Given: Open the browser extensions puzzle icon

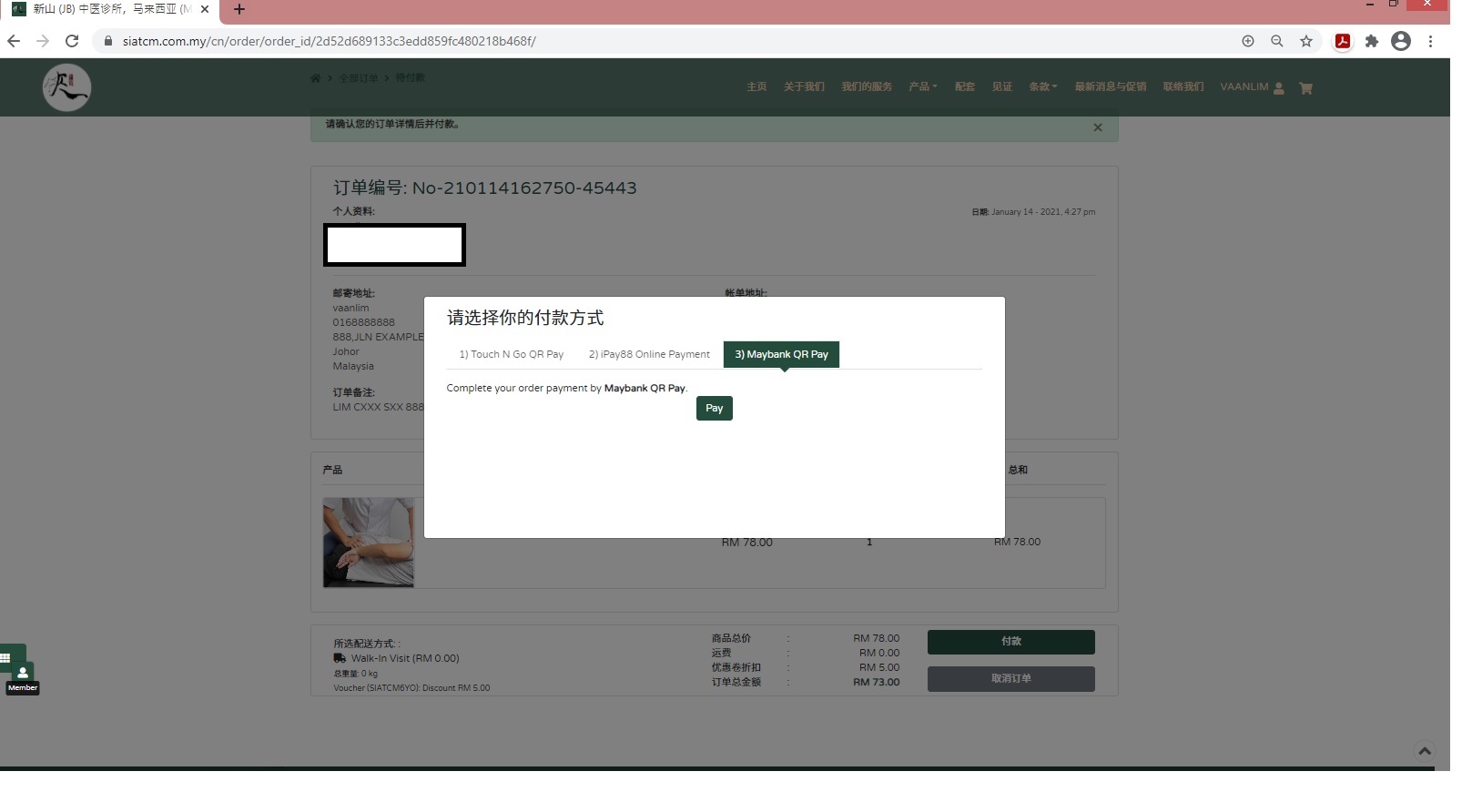Looking at the screenshot, I should (1372, 41).
